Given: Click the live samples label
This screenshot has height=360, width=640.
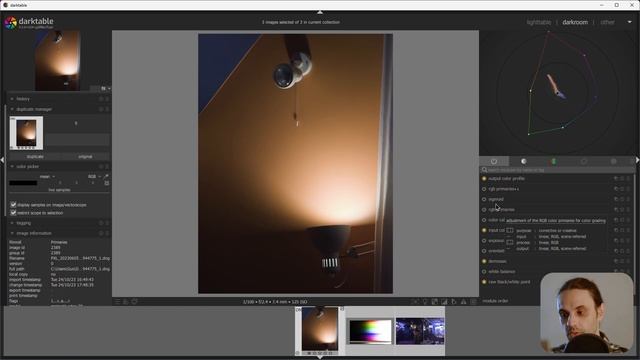Looking at the screenshot, I should point(59,190).
